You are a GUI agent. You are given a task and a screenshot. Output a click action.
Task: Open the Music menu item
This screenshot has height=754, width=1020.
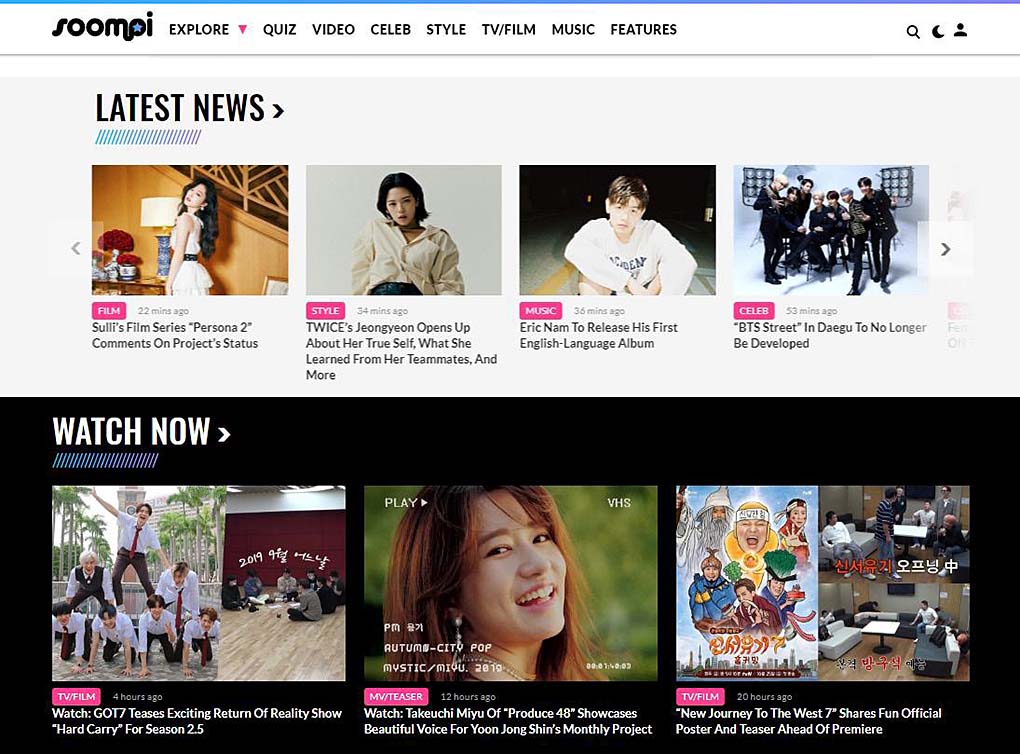(573, 29)
